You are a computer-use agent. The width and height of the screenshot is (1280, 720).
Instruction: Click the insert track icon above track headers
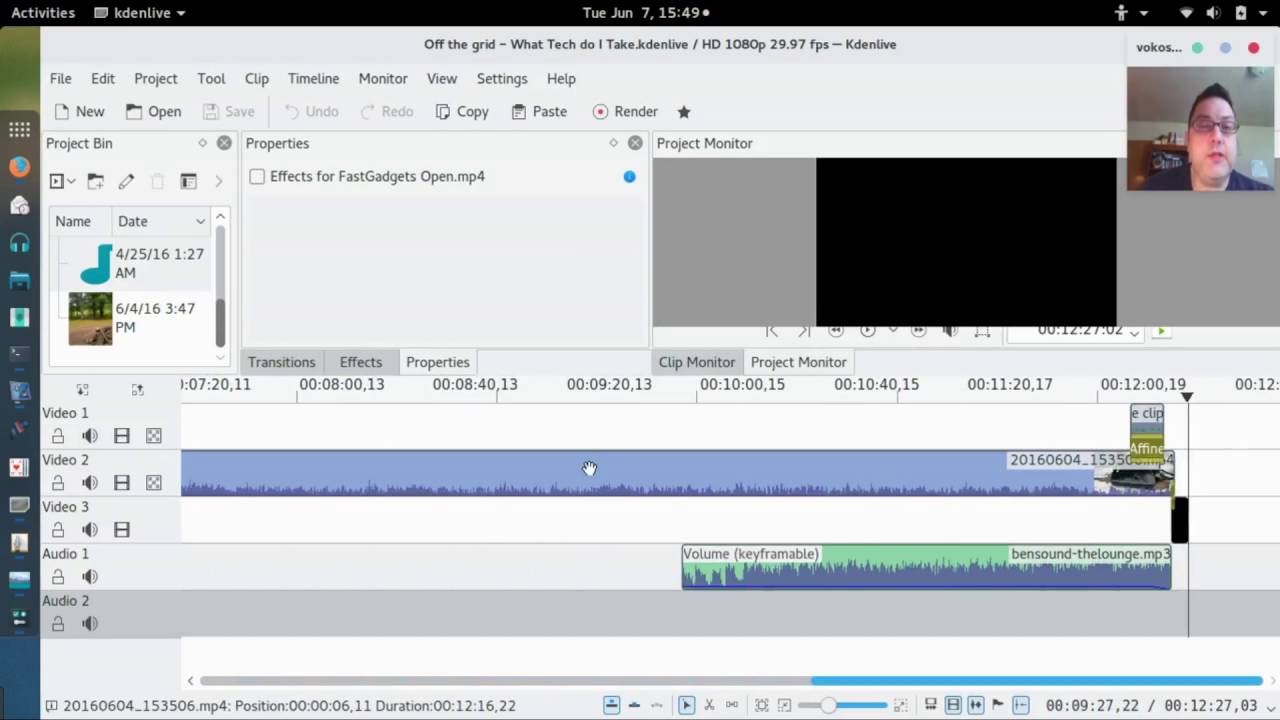pos(82,389)
